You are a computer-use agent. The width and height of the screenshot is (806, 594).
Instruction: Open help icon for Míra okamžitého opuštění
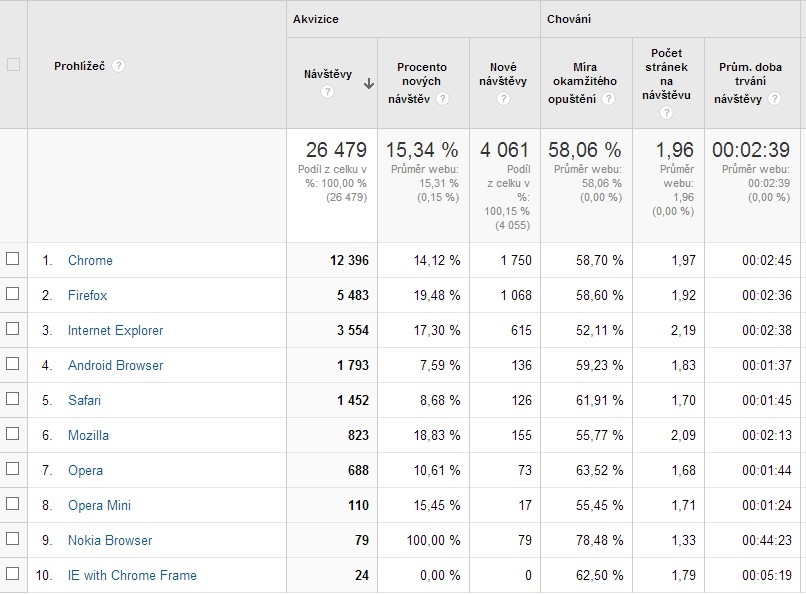pos(609,99)
